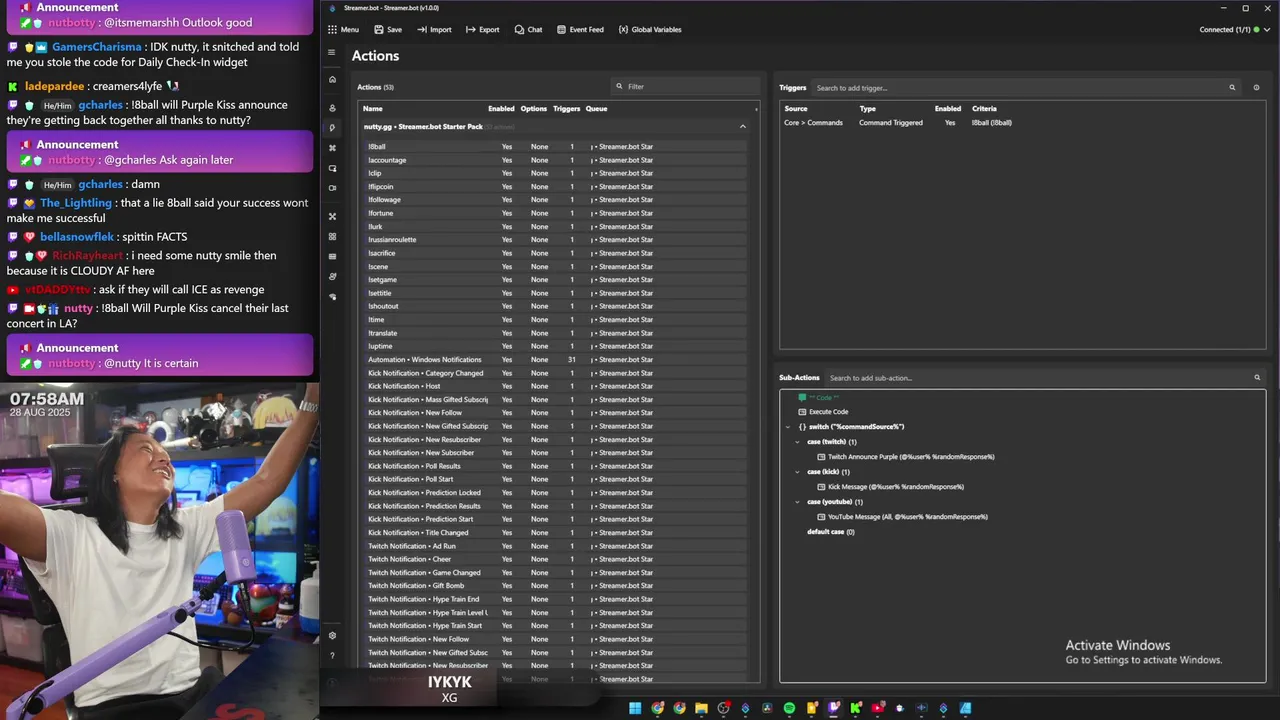Collapse the case (twitch) branch

tap(797, 442)
